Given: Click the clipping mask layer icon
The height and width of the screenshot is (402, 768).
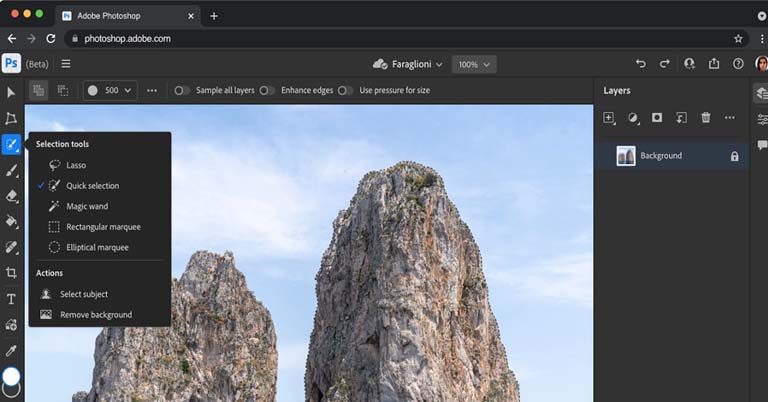Looking at the screenshot, I should 681,118.
